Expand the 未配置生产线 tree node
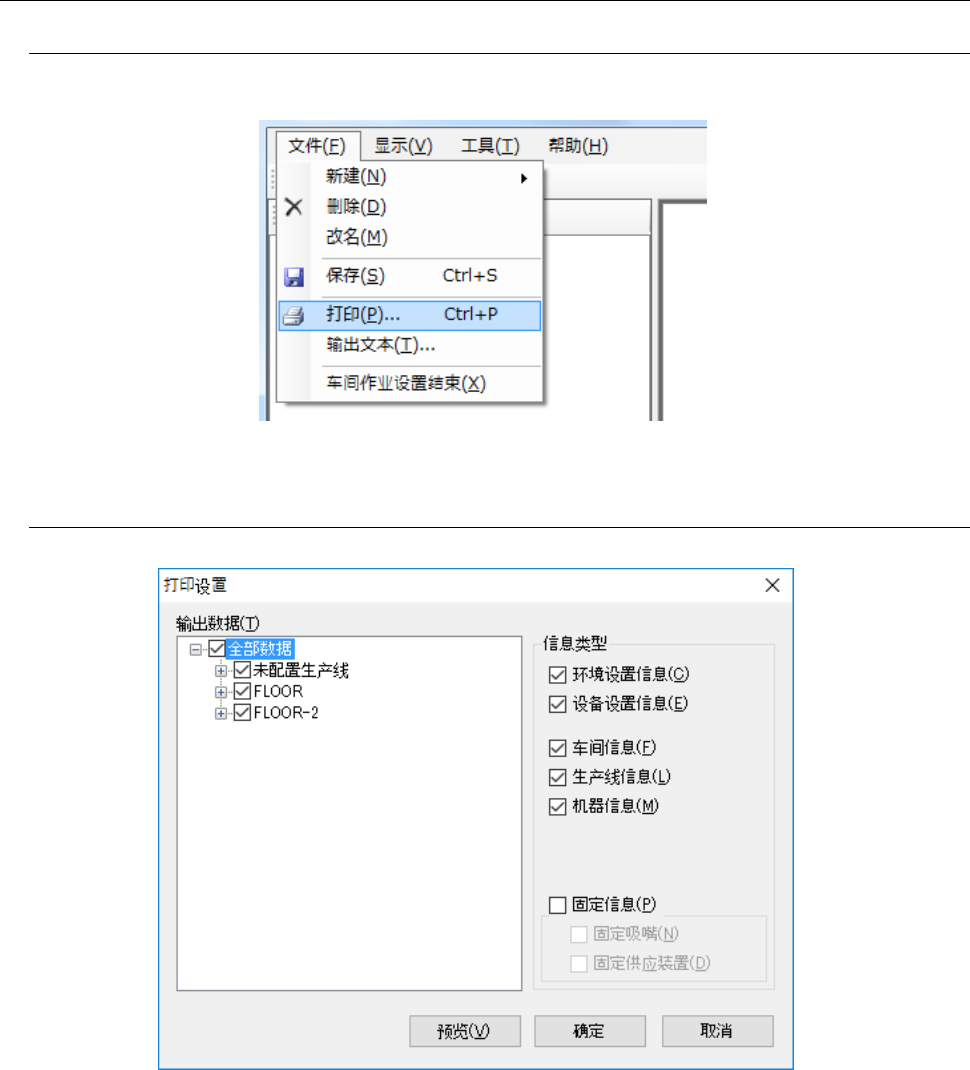Image resolution: width=970 pixels, height=1070 pixels. (x=220, y=671)
